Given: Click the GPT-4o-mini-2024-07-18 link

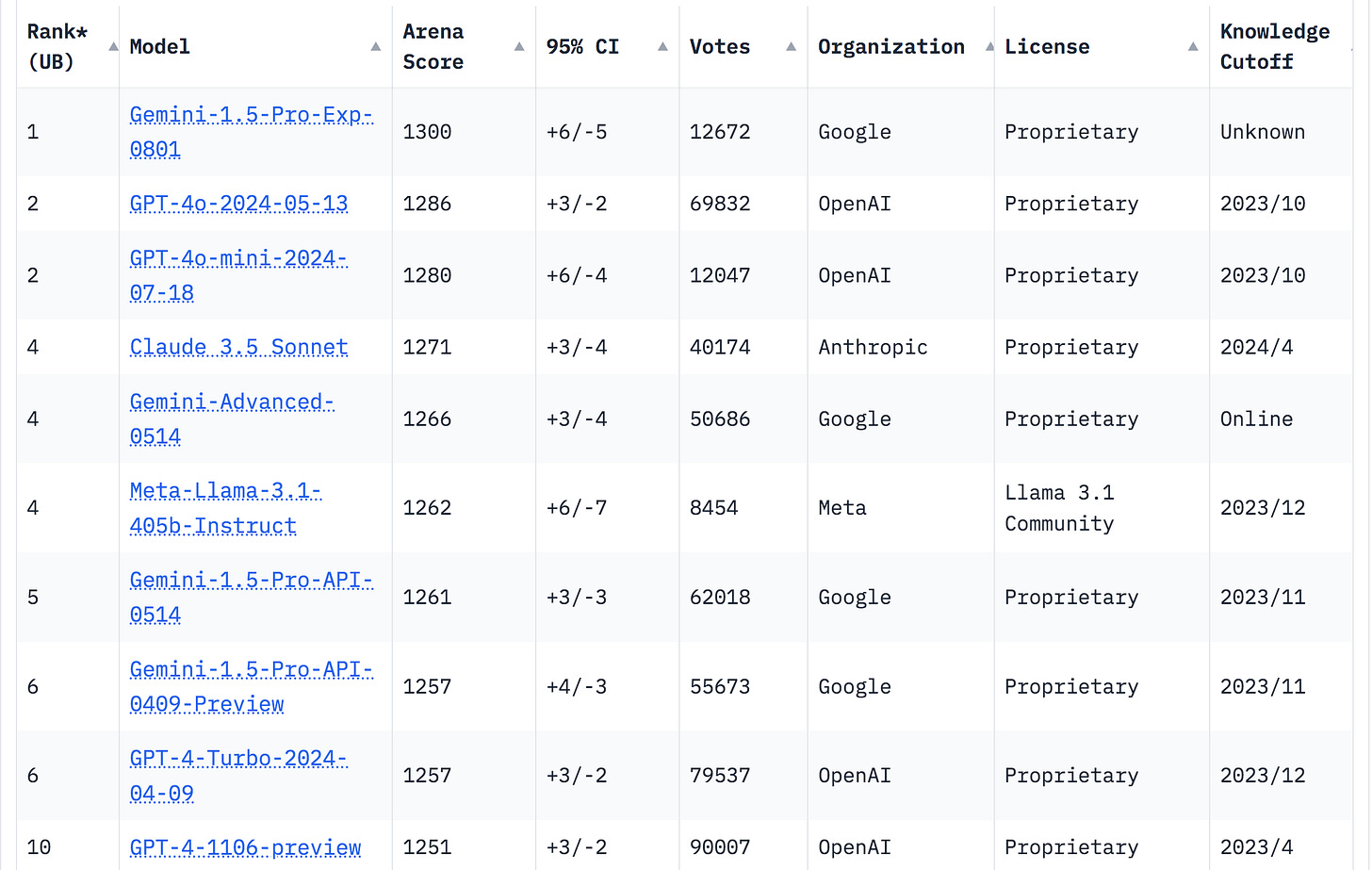Looking at the screenshot, I should (239, 275).
